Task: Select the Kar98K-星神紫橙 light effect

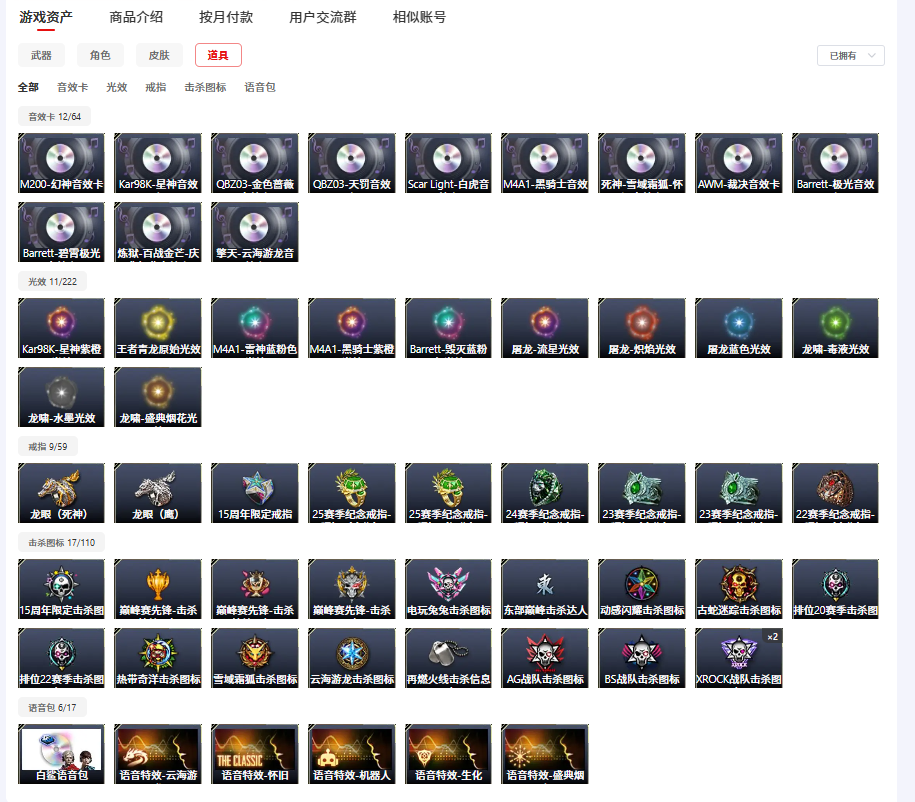Action: [x=61, y=328]
